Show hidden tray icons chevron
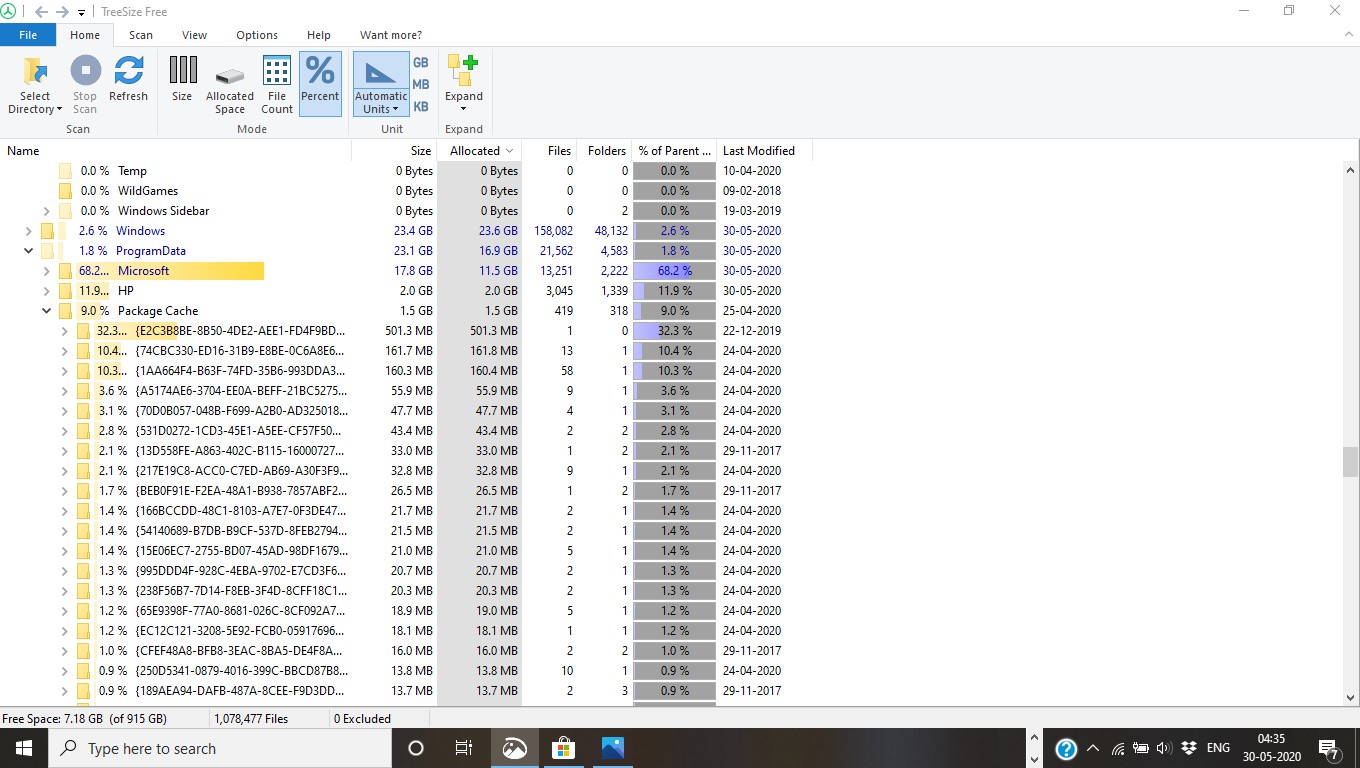The height and width of the screenshot is (768, 1360). [x=1093, y=748]
